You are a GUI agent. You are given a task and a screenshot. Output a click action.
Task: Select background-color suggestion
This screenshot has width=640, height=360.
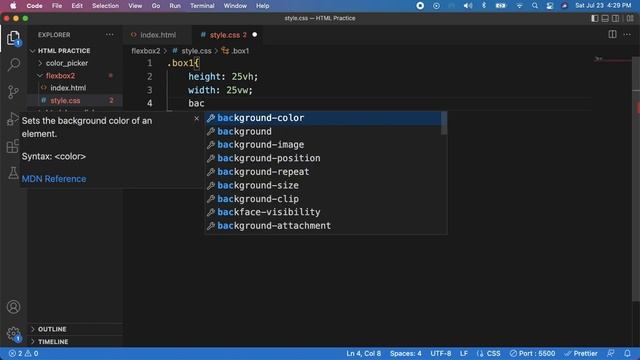(322, 118)
